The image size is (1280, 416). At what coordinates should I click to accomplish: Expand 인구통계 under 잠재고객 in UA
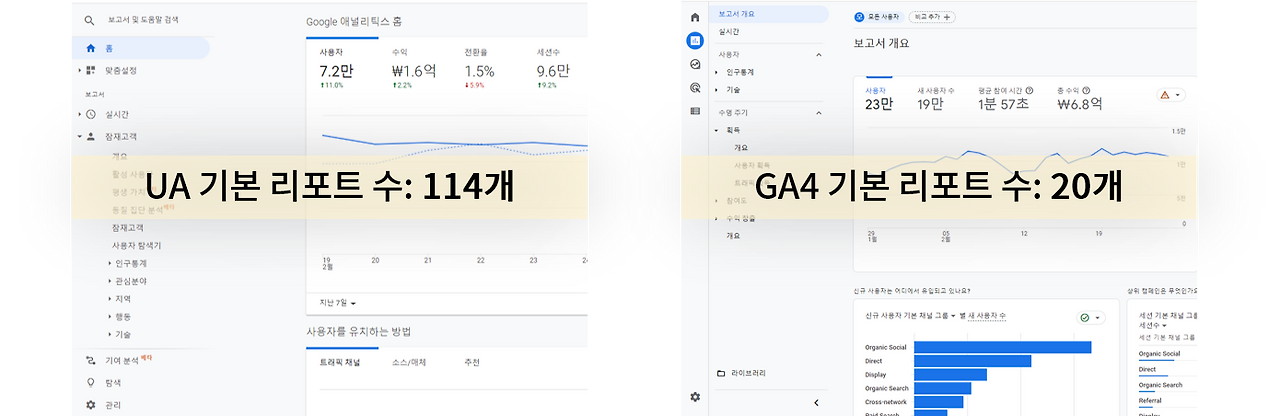109,263
